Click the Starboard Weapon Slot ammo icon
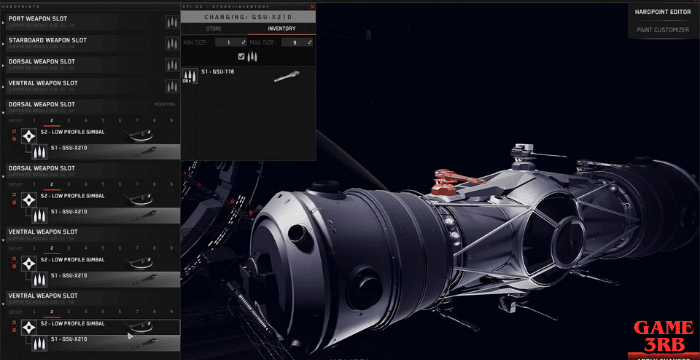Viewport: 700px width, 360px height. 172,43
